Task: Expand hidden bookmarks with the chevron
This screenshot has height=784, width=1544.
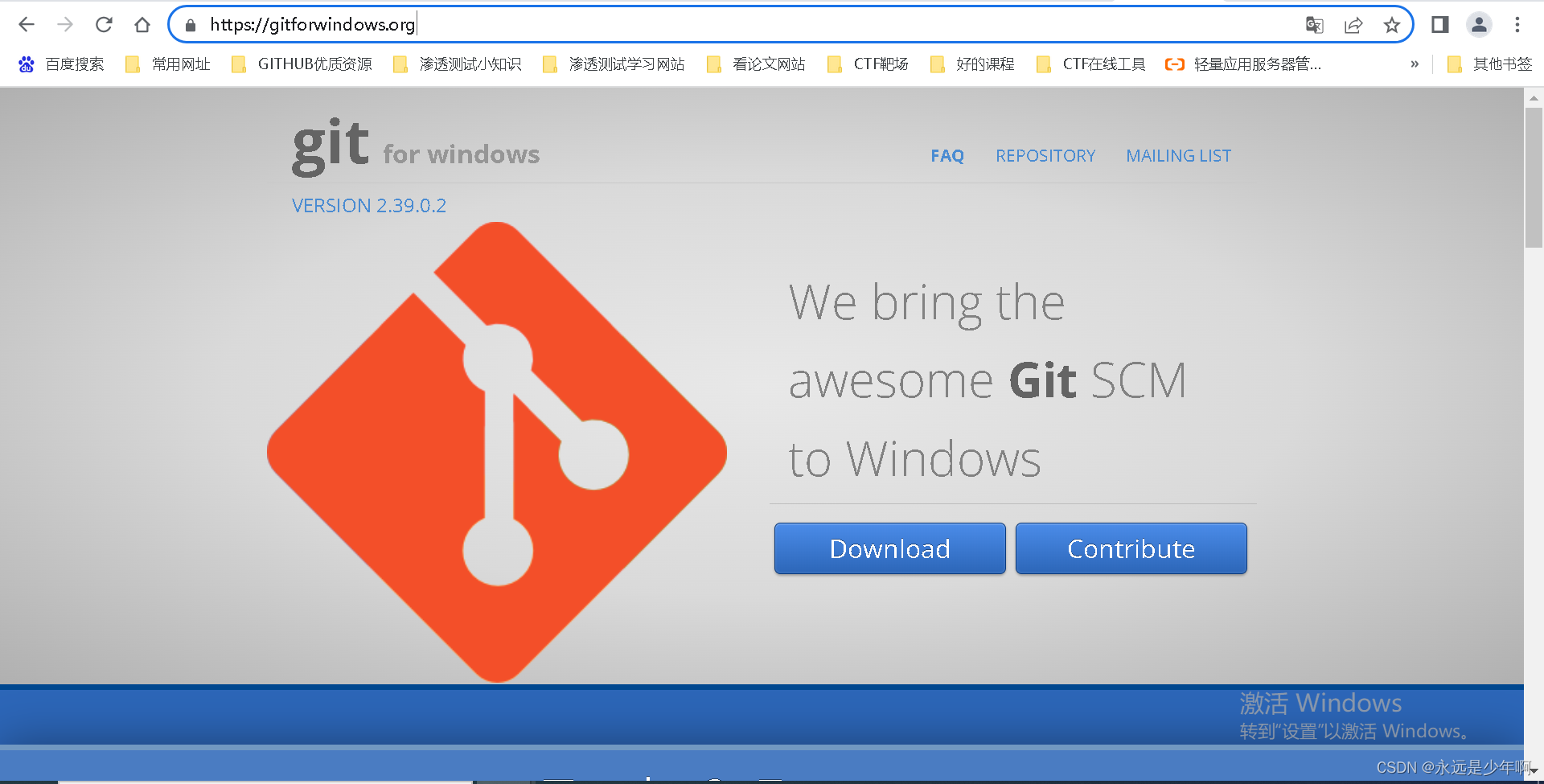Action: tap(1415, 64)
